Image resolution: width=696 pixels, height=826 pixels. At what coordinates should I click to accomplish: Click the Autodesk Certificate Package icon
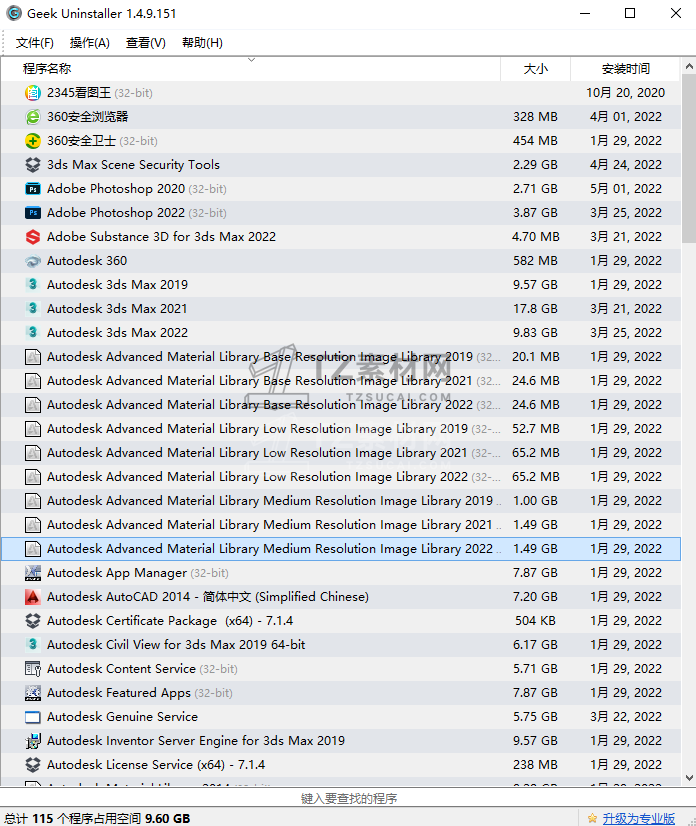(33, 621)
